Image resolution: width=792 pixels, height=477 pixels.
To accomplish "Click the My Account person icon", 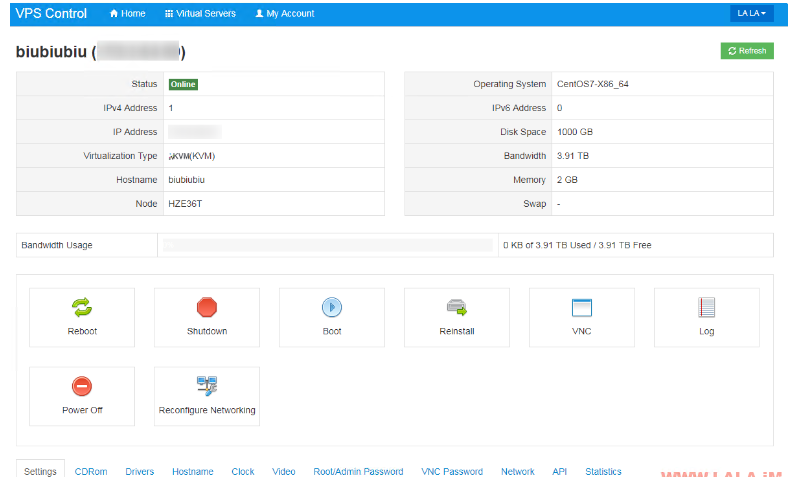I will [x=259, y=14].
